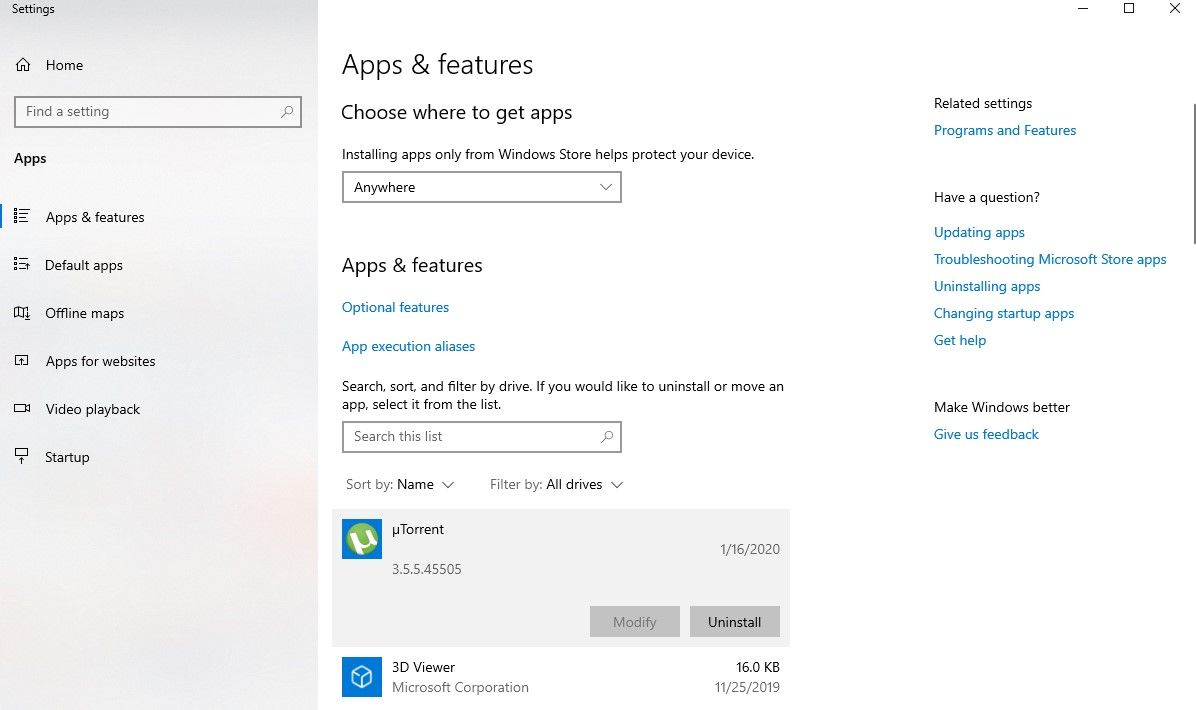Open Default apps section
Viewport: 1196px width, 710px height.
coord(84,265)
